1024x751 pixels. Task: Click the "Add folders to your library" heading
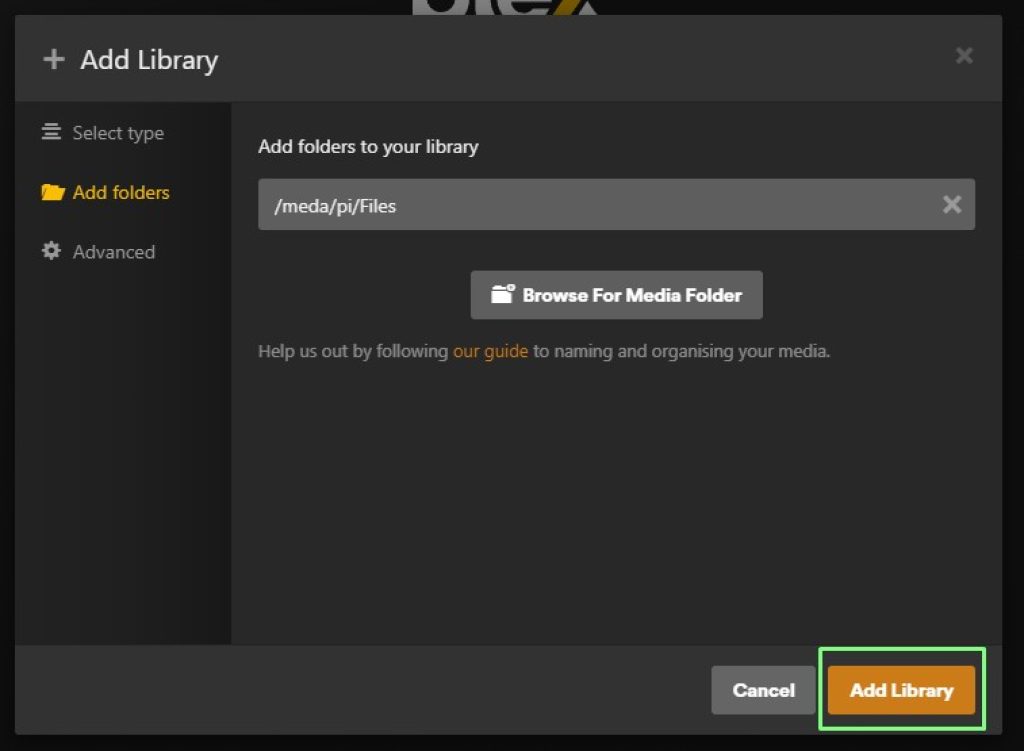coord(368,147)
